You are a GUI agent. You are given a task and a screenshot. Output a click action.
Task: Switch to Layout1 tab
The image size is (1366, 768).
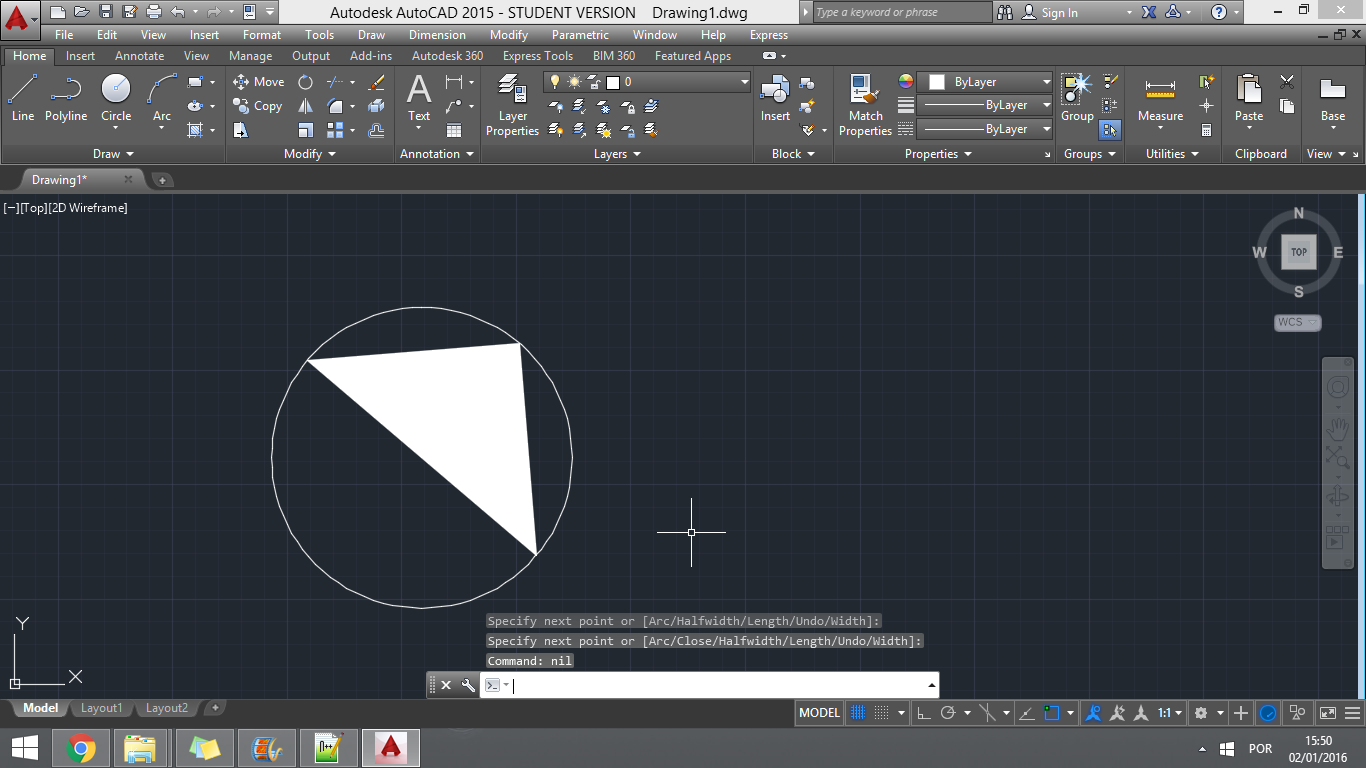(101, 708)
